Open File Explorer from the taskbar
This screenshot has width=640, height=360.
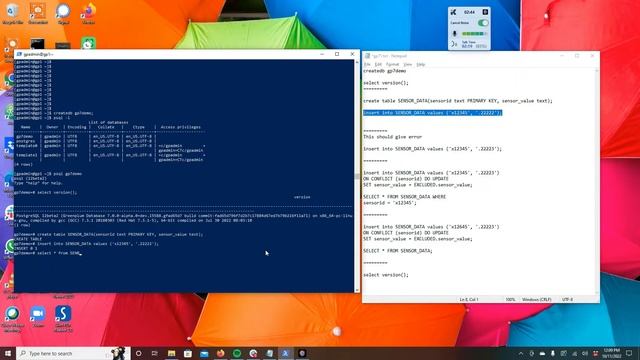click(171, 353)
